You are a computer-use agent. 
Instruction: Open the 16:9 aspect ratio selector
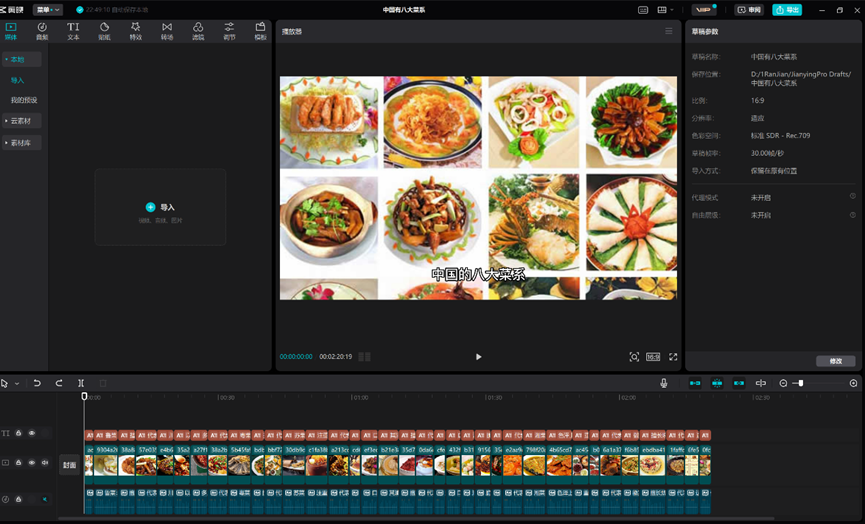click(653, 357)
